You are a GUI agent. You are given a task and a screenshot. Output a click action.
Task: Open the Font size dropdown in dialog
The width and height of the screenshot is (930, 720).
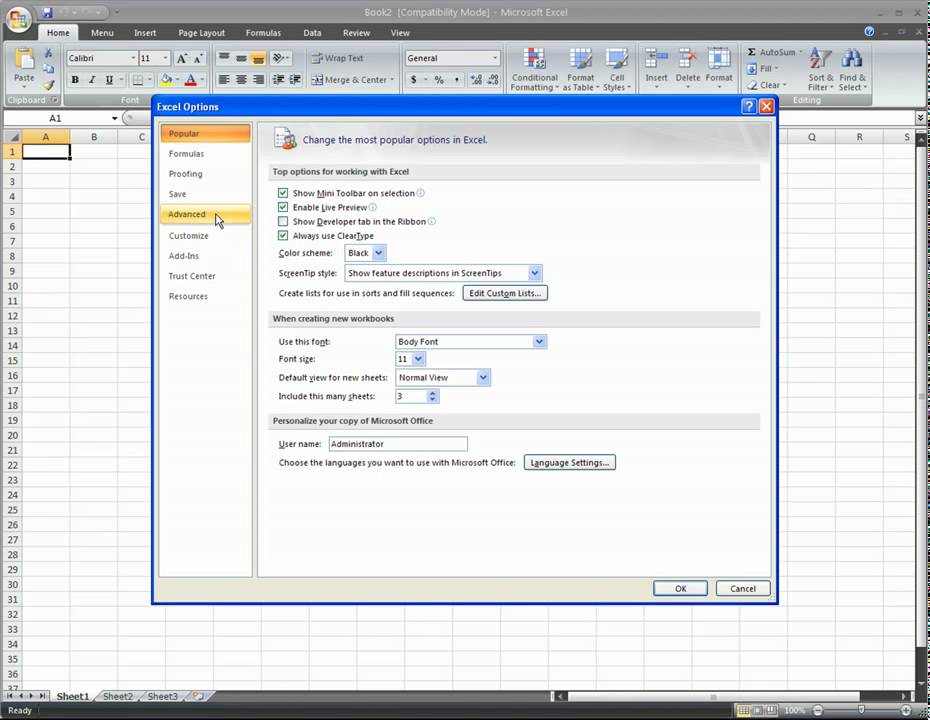[418, 359]
